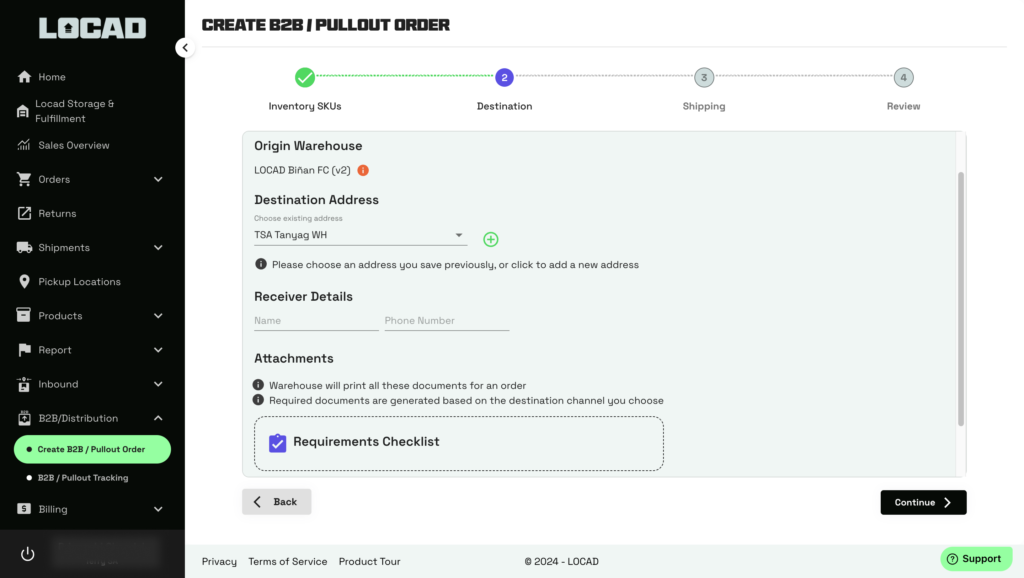The height and width of the screenshot is (578, 1024).
Task: Click the receiver Name input field
Action: 316,321
